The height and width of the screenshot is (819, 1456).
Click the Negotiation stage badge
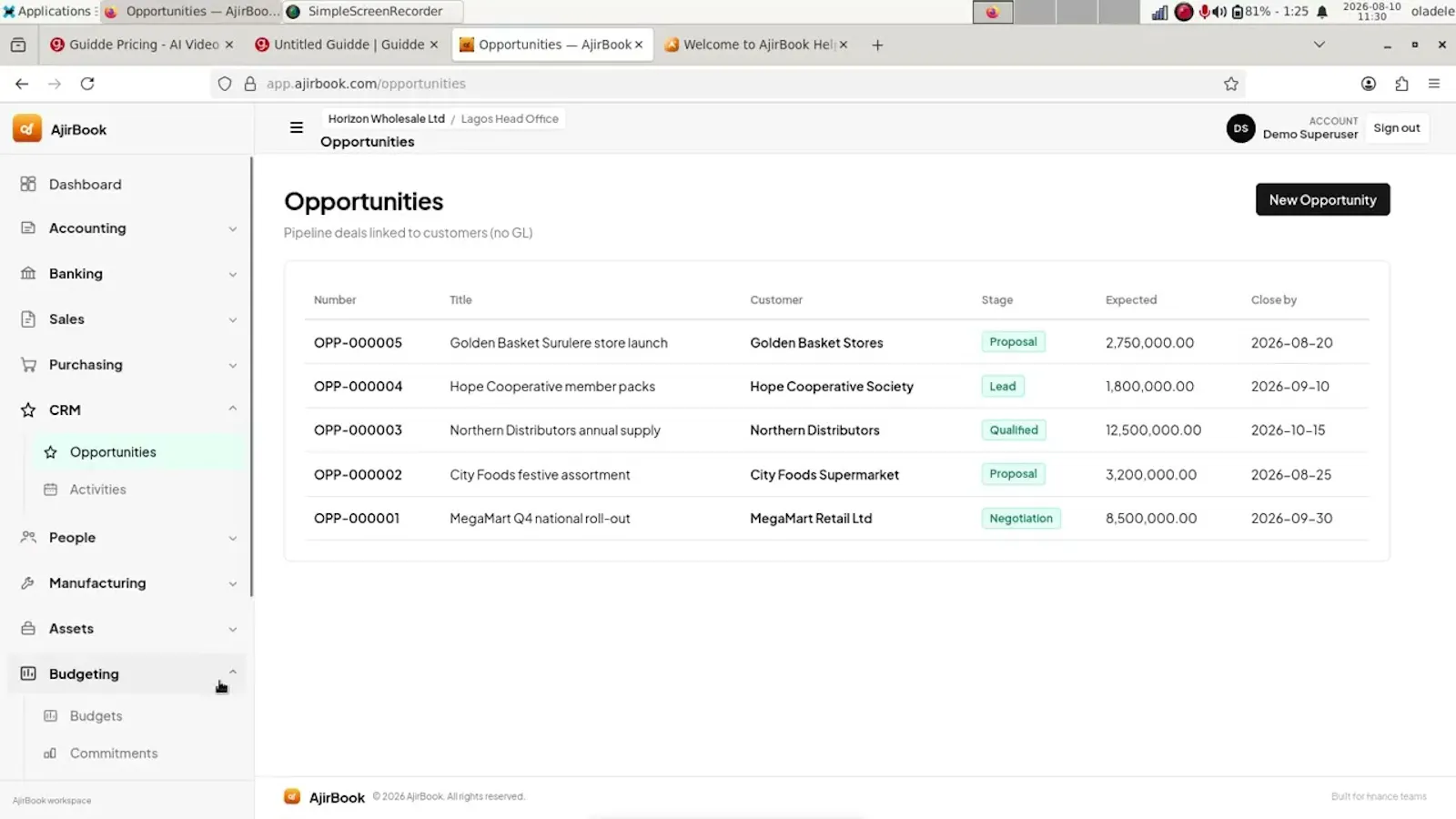point(1021,519)
